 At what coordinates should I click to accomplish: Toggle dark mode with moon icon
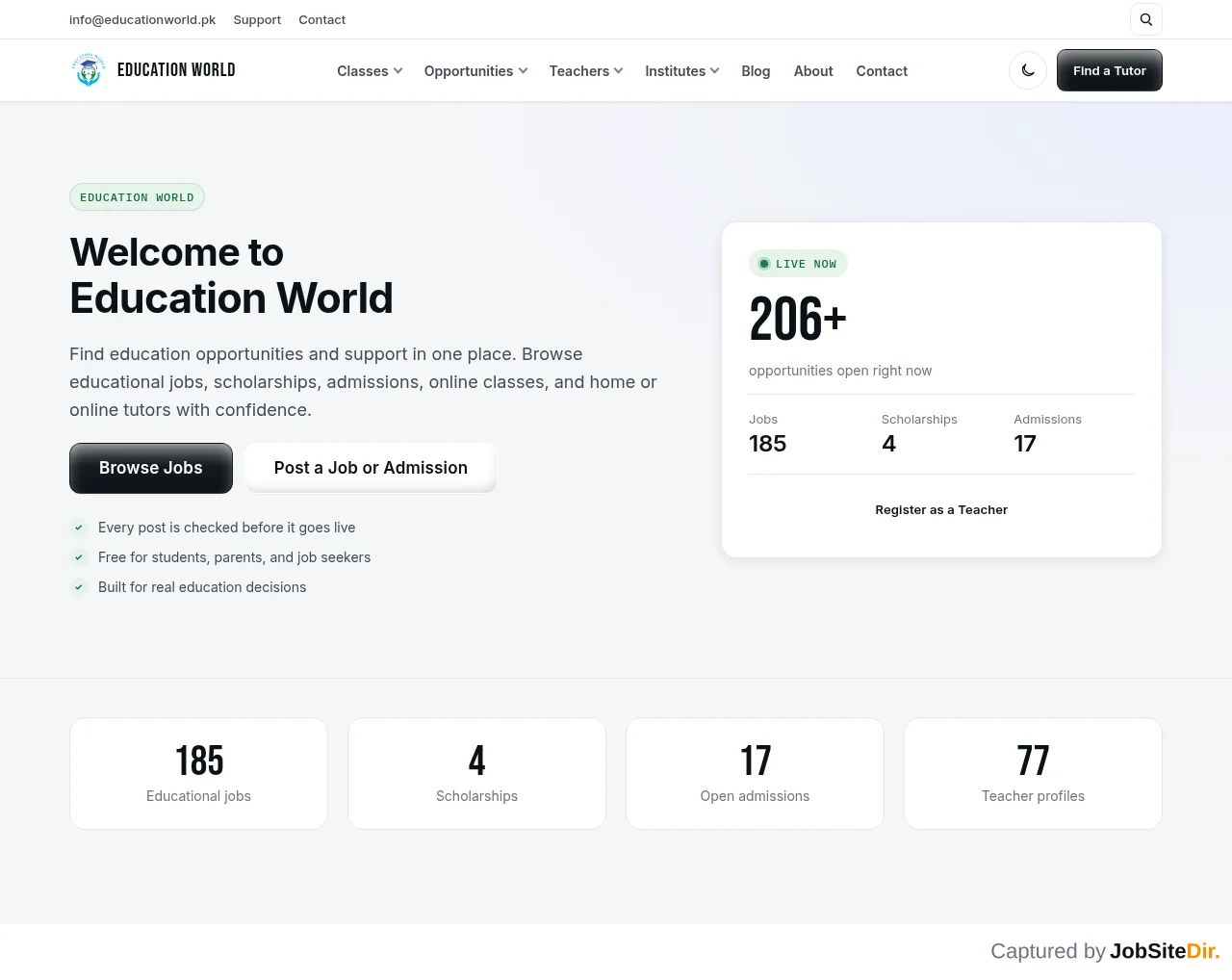(1028, 70)
